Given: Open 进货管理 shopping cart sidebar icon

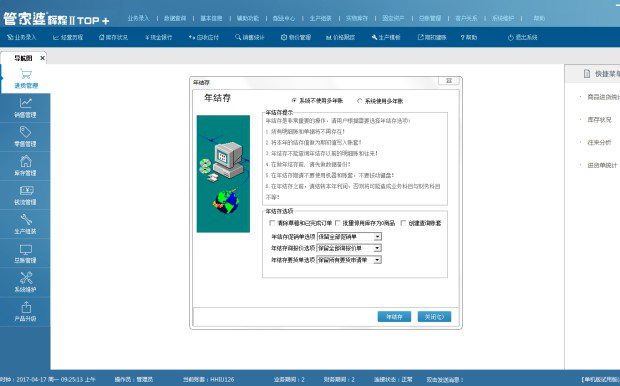Looking at the screenshot, I should tap(26, 74).
